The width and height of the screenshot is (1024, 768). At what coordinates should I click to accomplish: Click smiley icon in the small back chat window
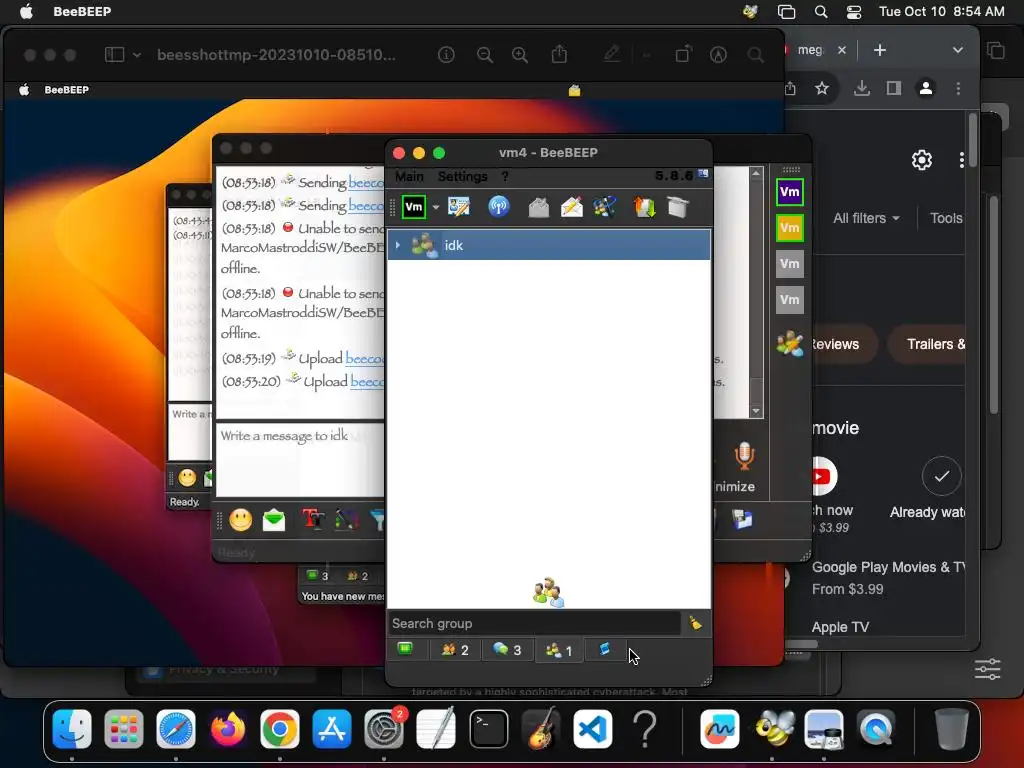(x=187, y=478)
